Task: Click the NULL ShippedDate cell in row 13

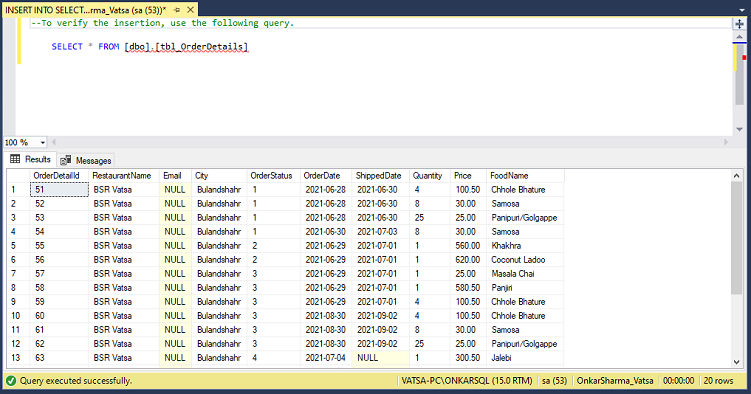Action: [x=380, y=358]
